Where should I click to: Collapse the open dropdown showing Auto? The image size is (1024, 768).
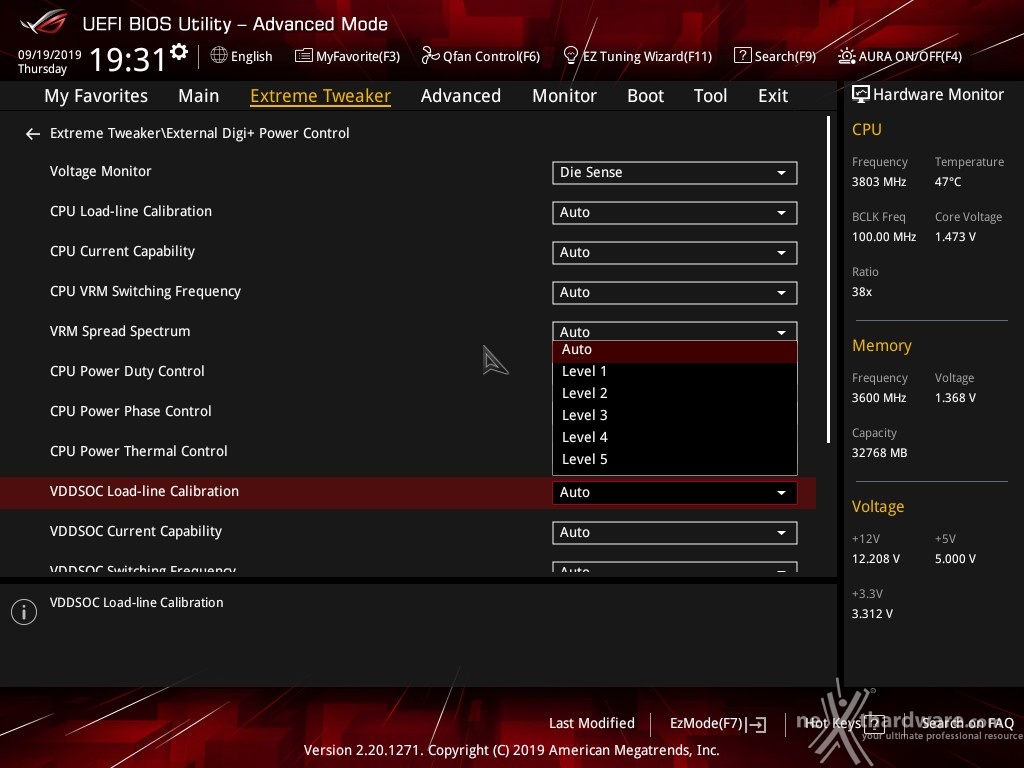point(675,331)
